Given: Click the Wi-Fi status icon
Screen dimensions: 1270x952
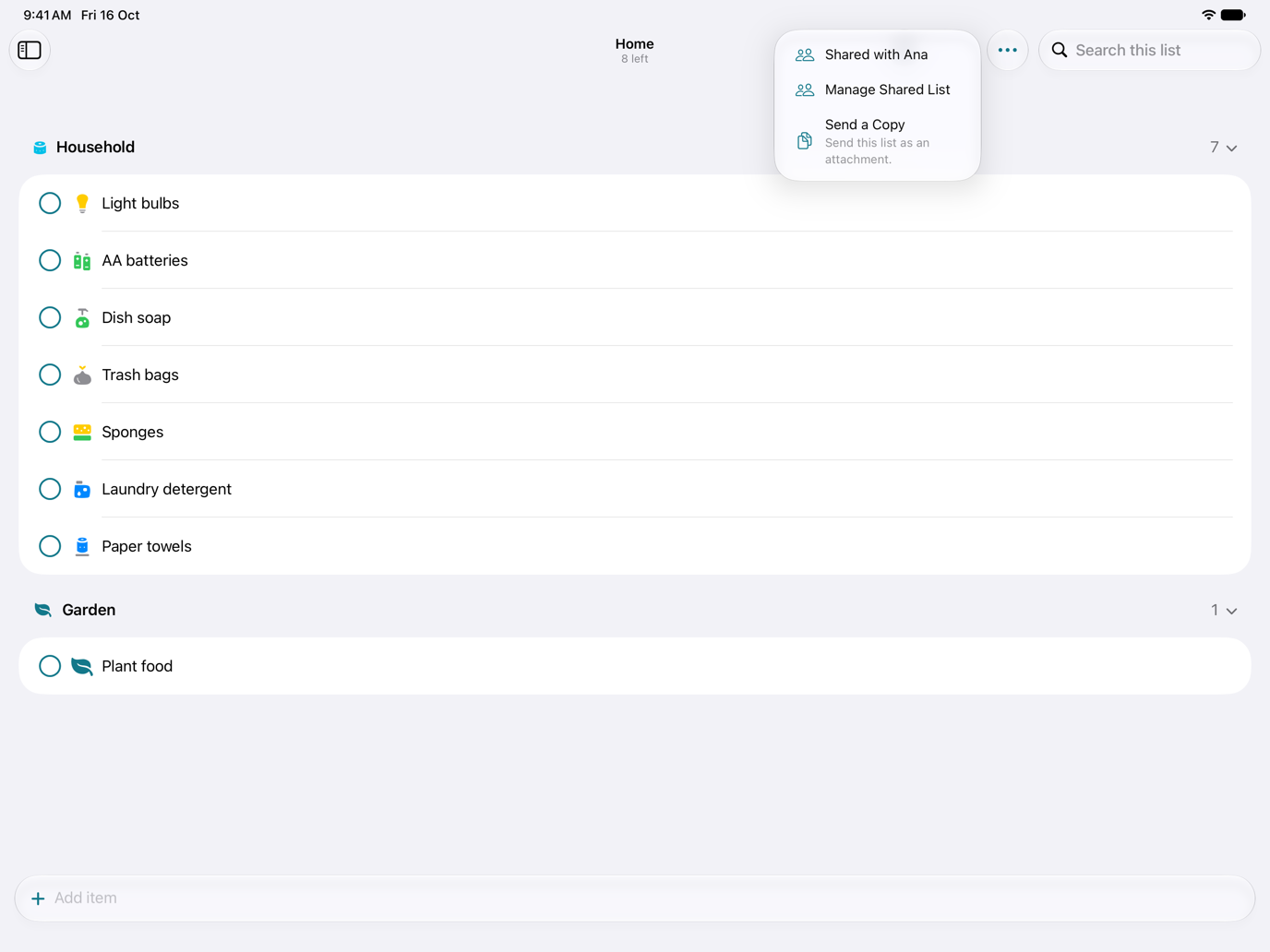Looking at the screenshot, I should [x=1208, y=15].
